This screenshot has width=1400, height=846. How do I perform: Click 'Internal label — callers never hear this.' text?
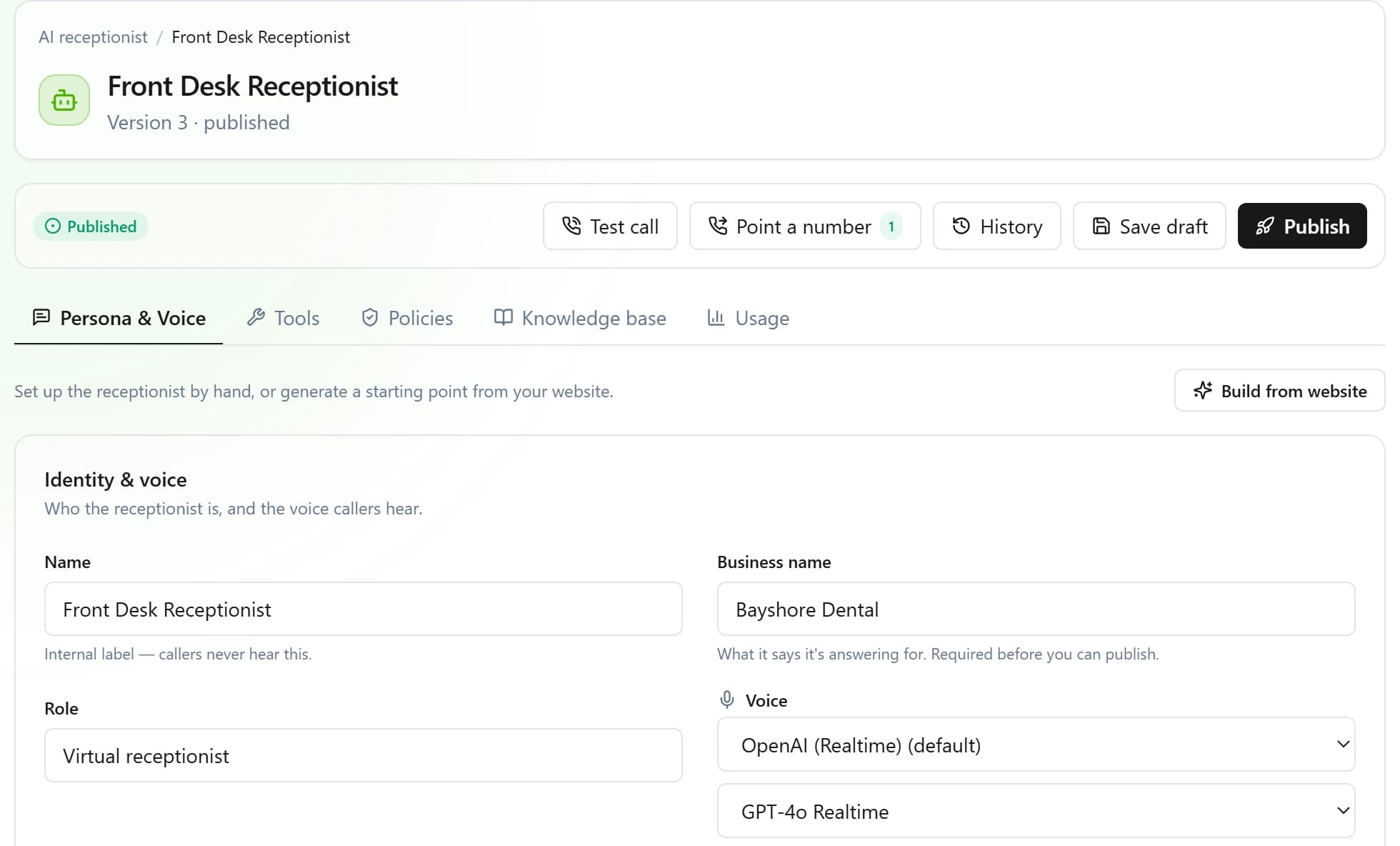[178, 654]
